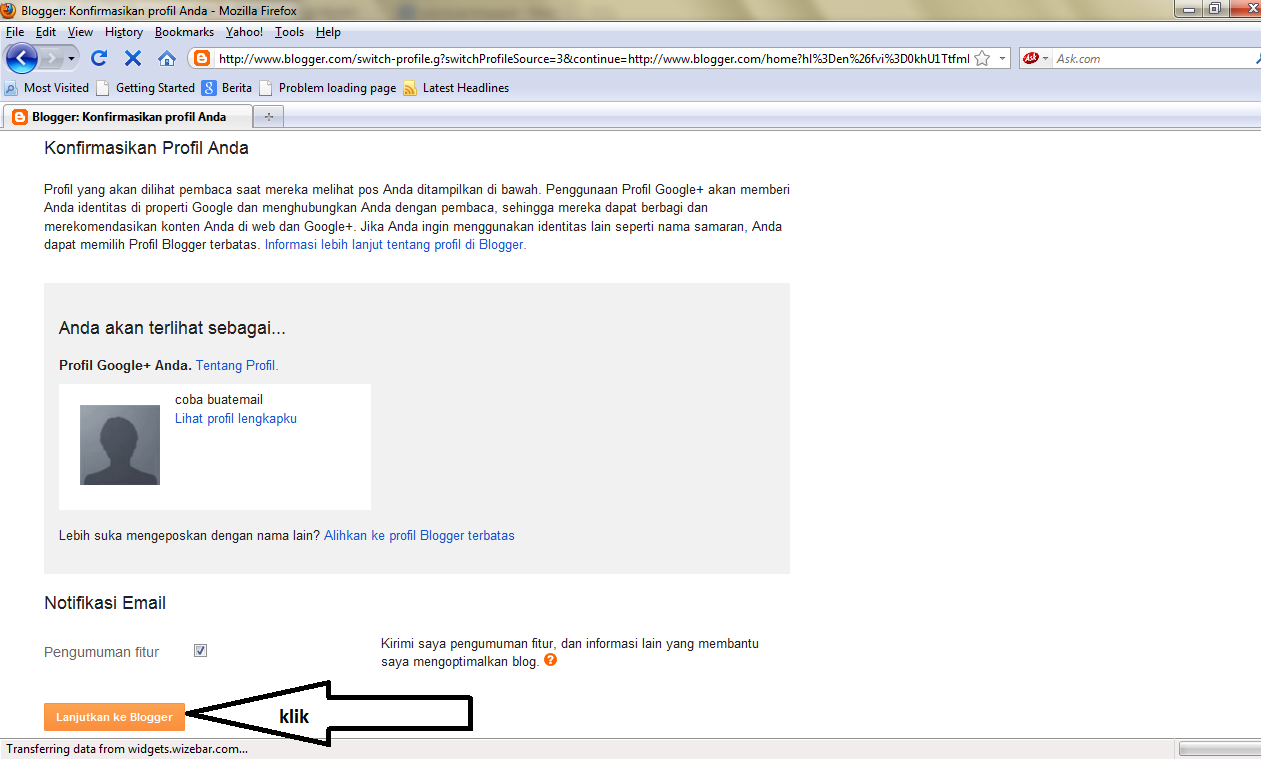Screen dimensions: 1261x759
Task: Open the Bookmarks menu
Action: pos(184,32)
